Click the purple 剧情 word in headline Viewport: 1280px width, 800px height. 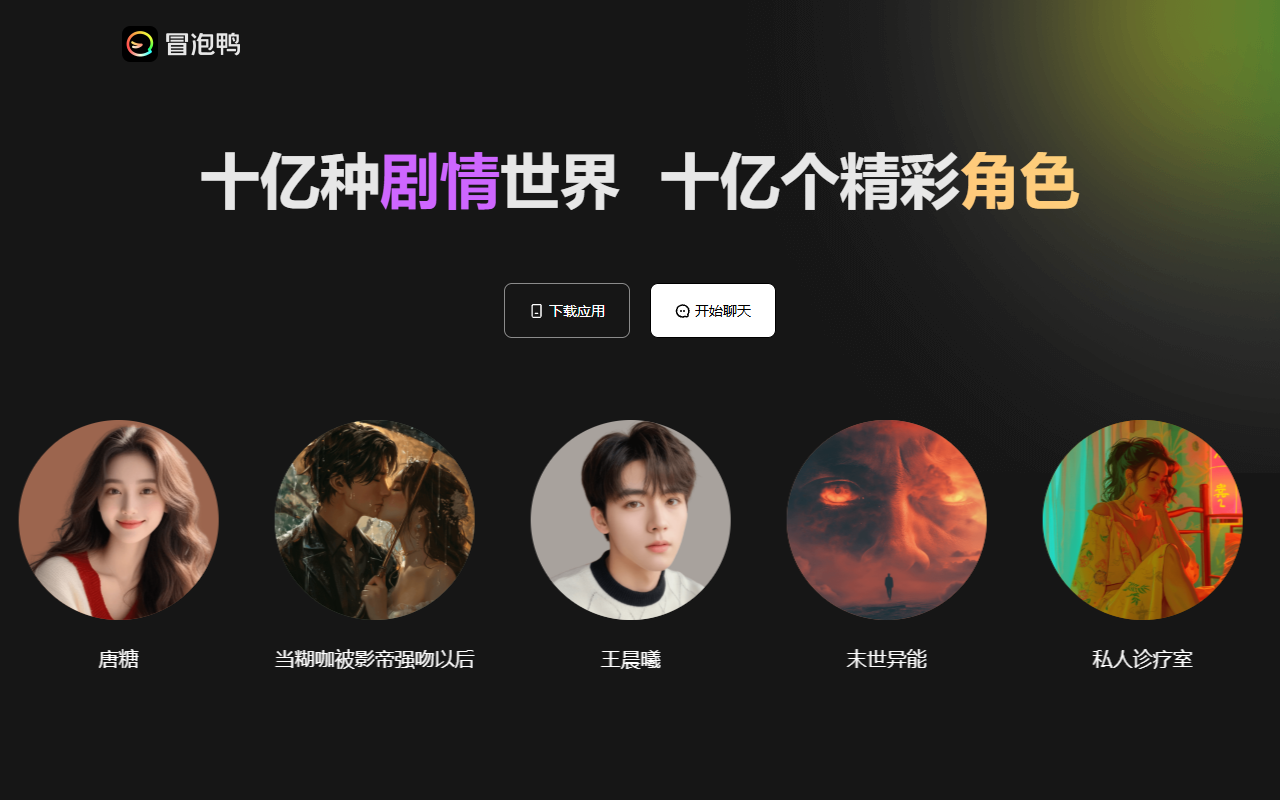(x=440, y=182)
